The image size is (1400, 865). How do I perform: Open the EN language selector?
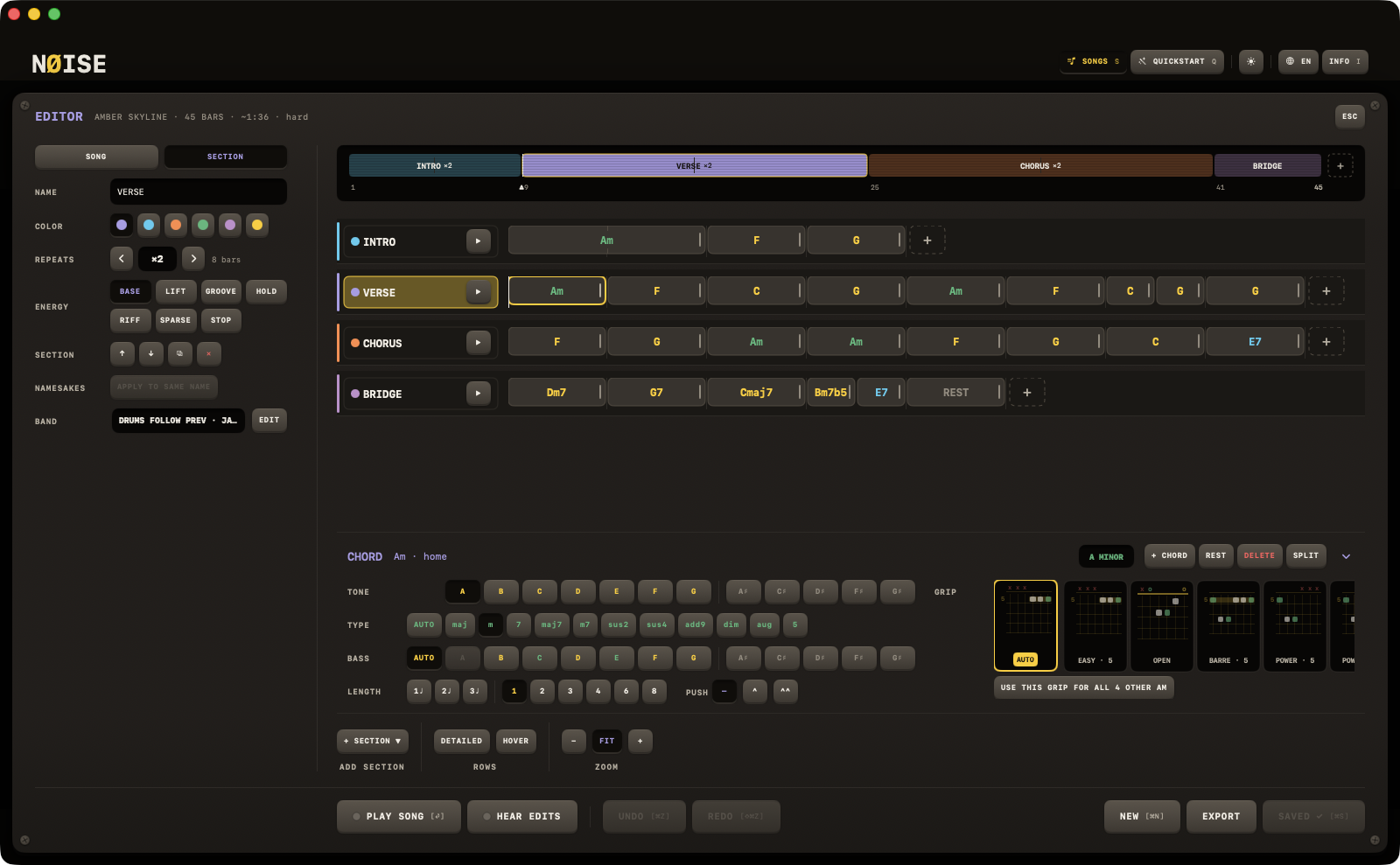(1298, 61)
